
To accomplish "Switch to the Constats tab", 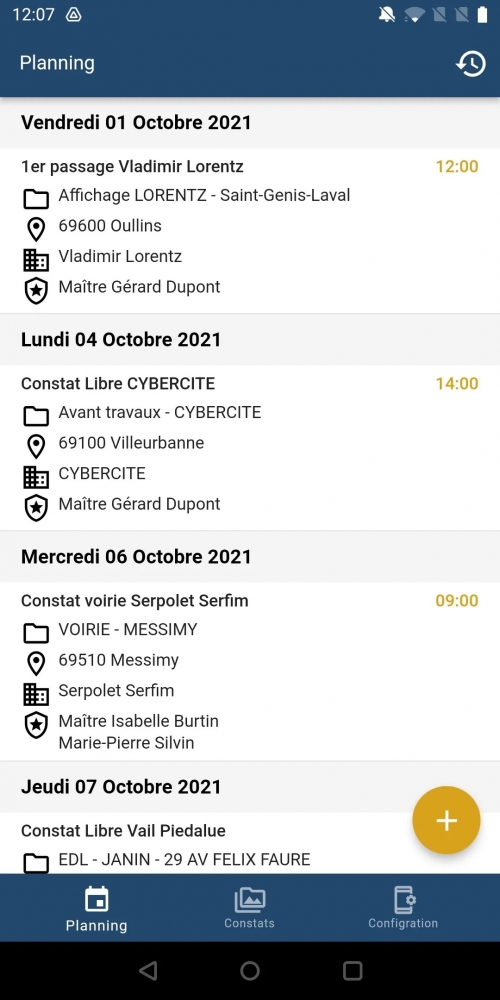I will point(249,908).
